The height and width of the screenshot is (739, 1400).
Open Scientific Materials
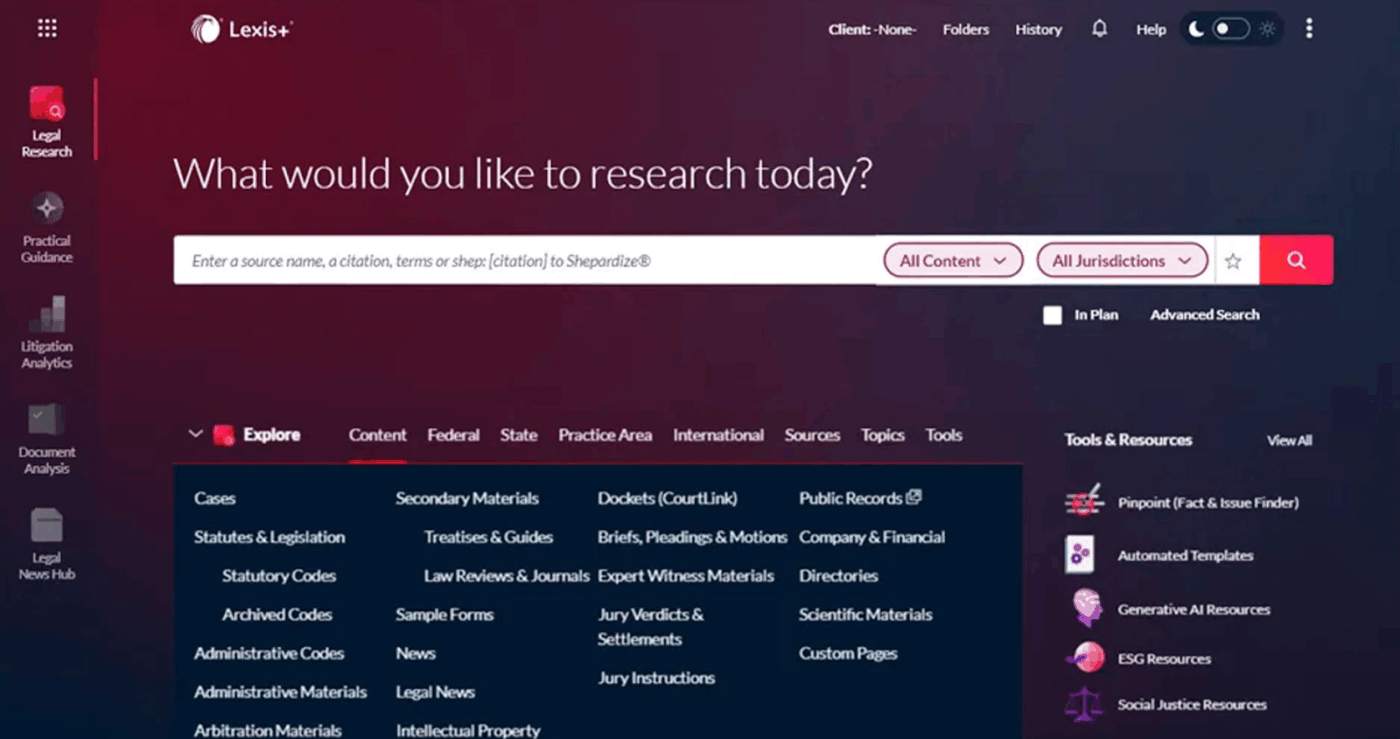(x=865, y=615)
